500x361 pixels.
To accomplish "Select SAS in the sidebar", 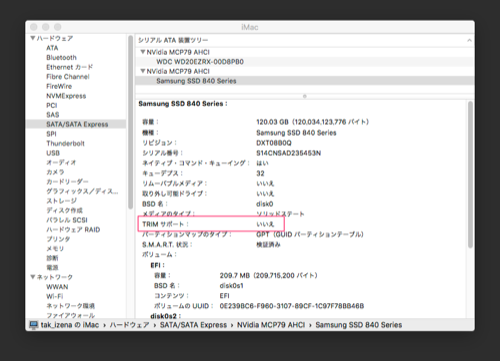I will pos(53,115).
